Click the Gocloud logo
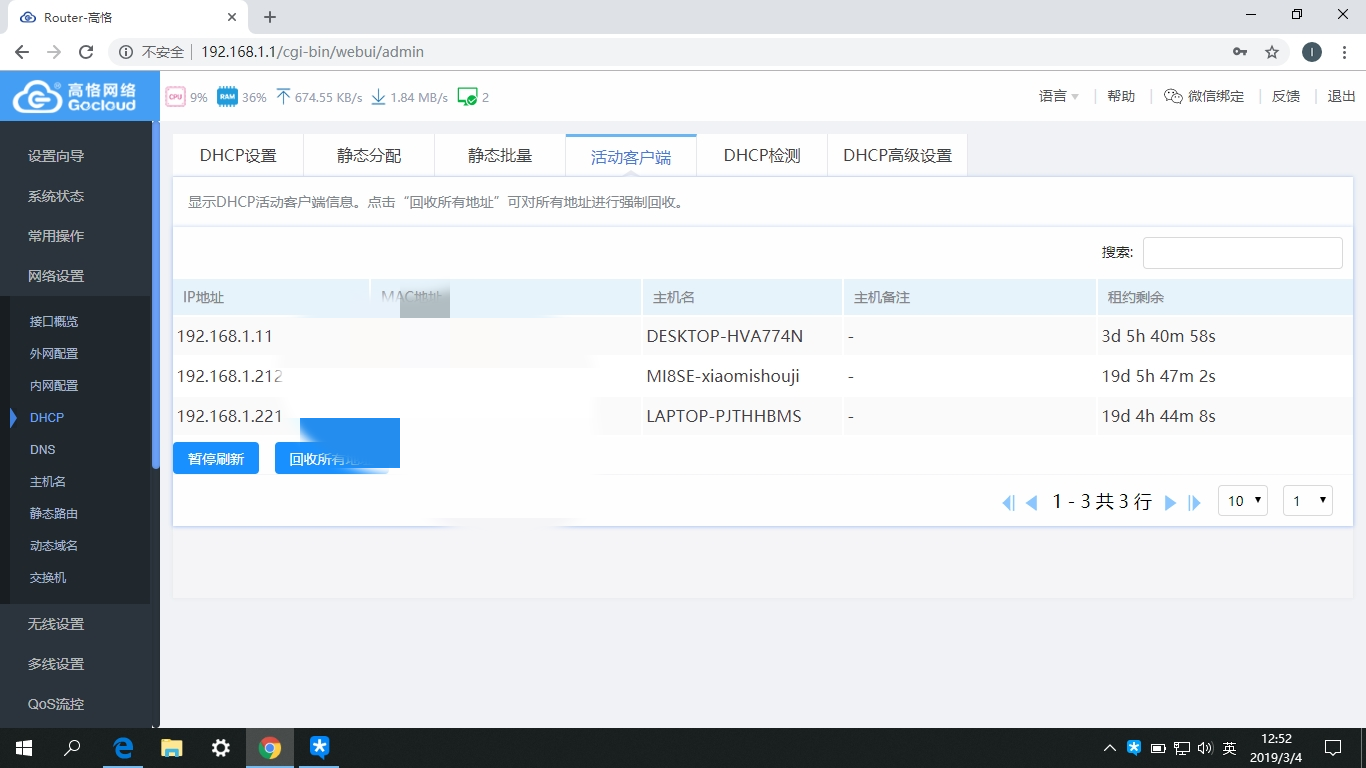This screenshot has width=1366, height=768. [x=76, y=97]
